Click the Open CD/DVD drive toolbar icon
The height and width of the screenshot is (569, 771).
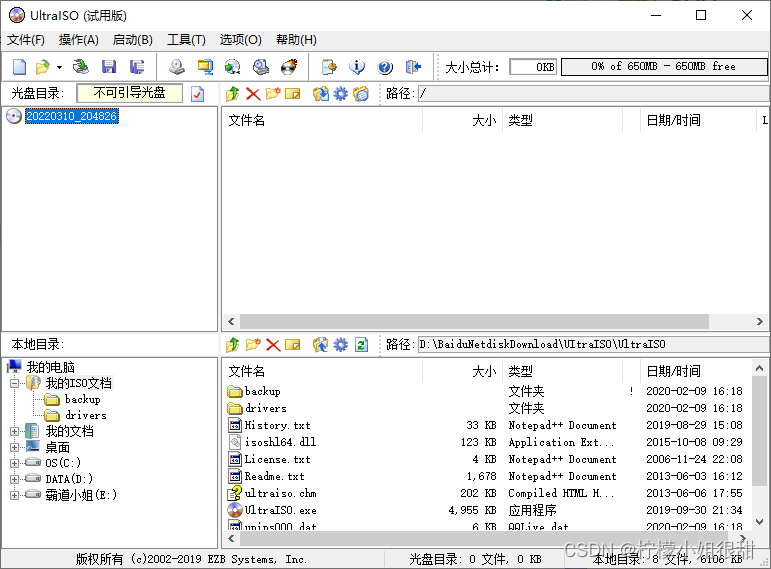tap(81, 67)
